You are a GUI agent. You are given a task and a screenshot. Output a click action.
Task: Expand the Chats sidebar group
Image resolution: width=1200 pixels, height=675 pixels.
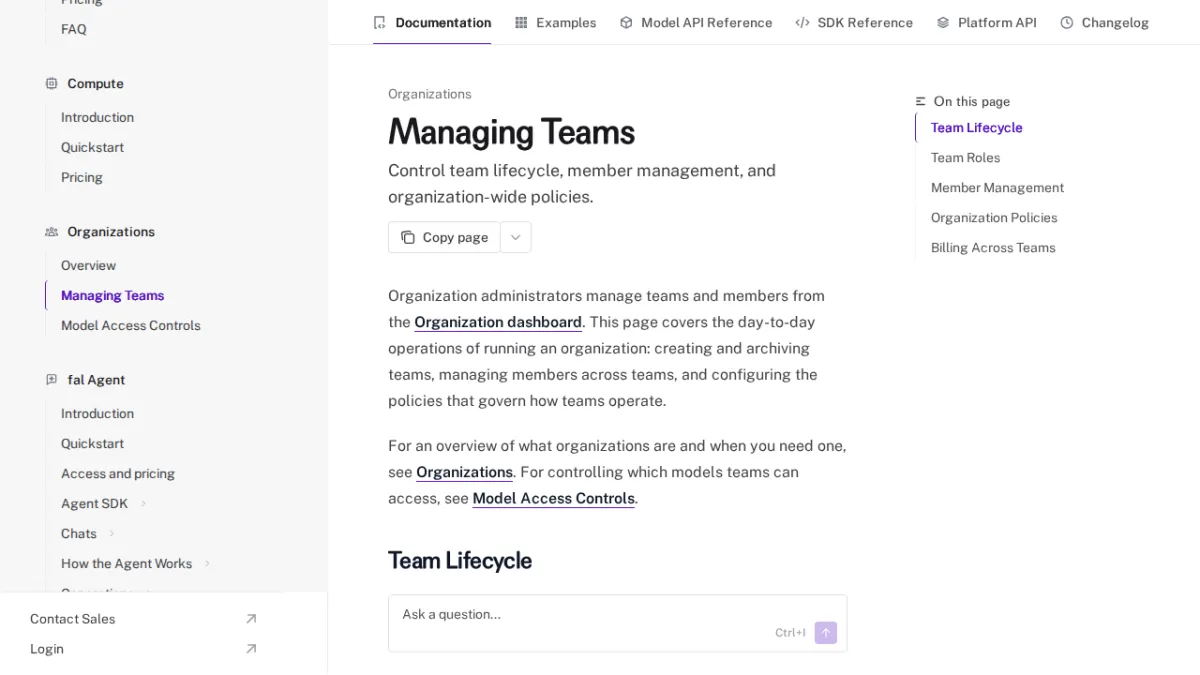(112, 534)
